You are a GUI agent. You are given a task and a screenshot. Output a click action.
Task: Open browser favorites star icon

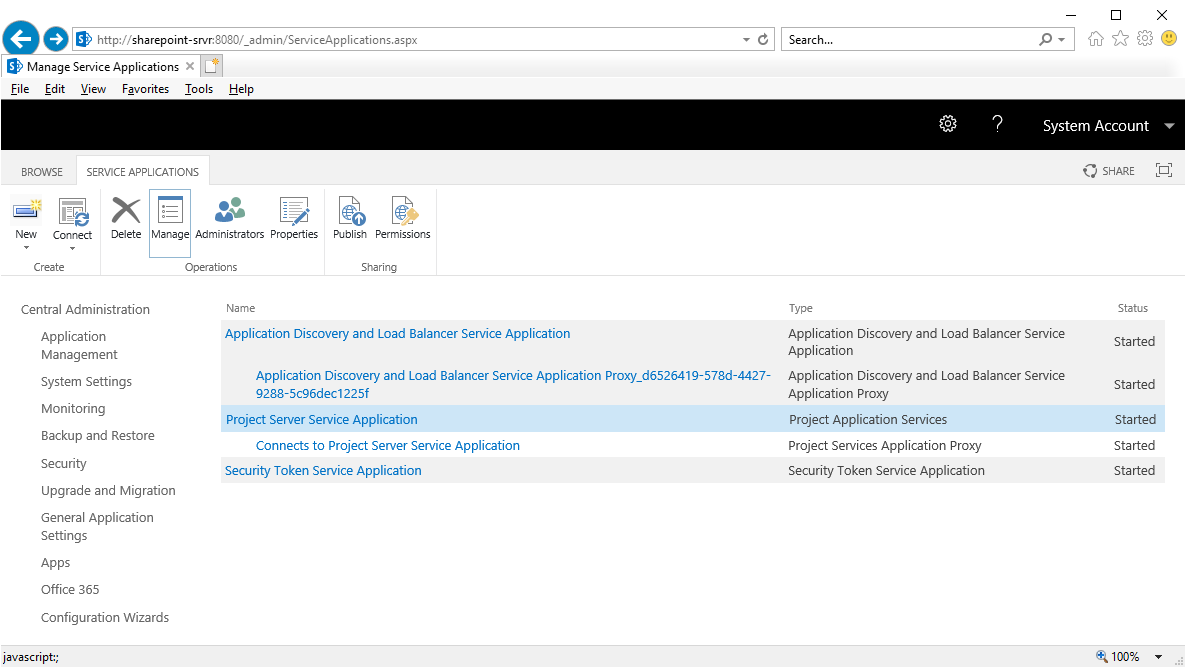pyautogui.click(x=1120, y=39)
